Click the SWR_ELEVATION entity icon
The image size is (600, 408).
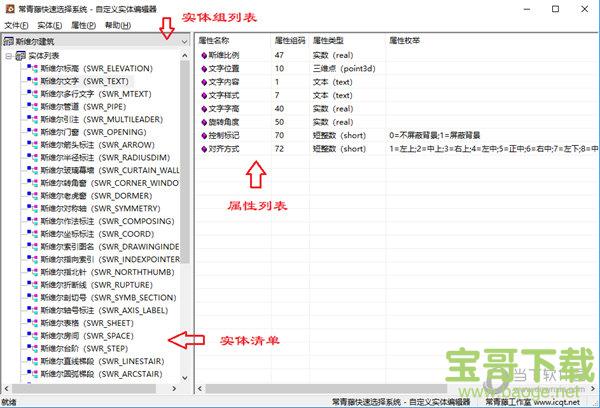pos(32,69)
